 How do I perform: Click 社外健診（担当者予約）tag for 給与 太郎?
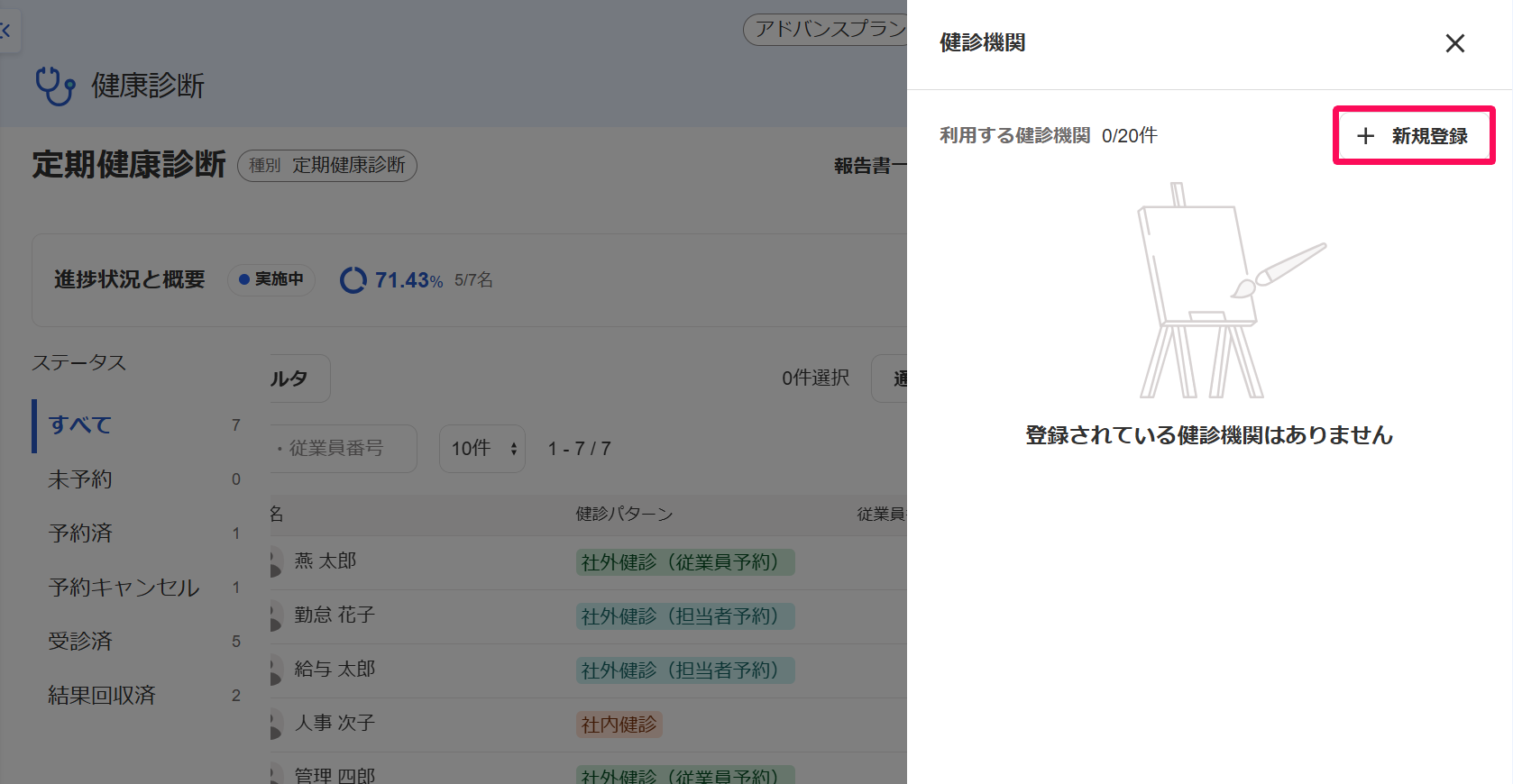click(685, 670)
